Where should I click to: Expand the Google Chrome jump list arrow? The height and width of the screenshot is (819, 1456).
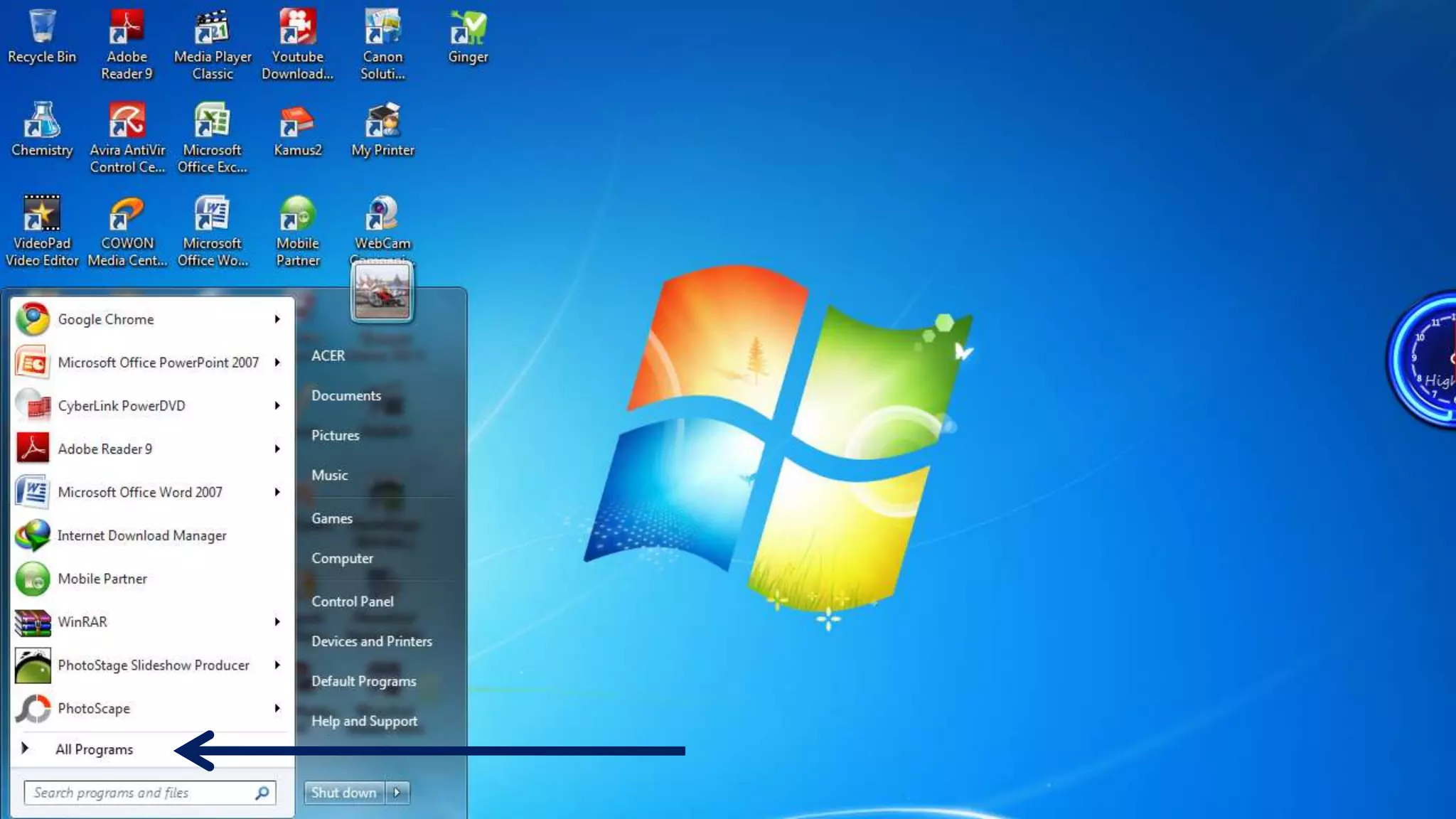point(277,320)
